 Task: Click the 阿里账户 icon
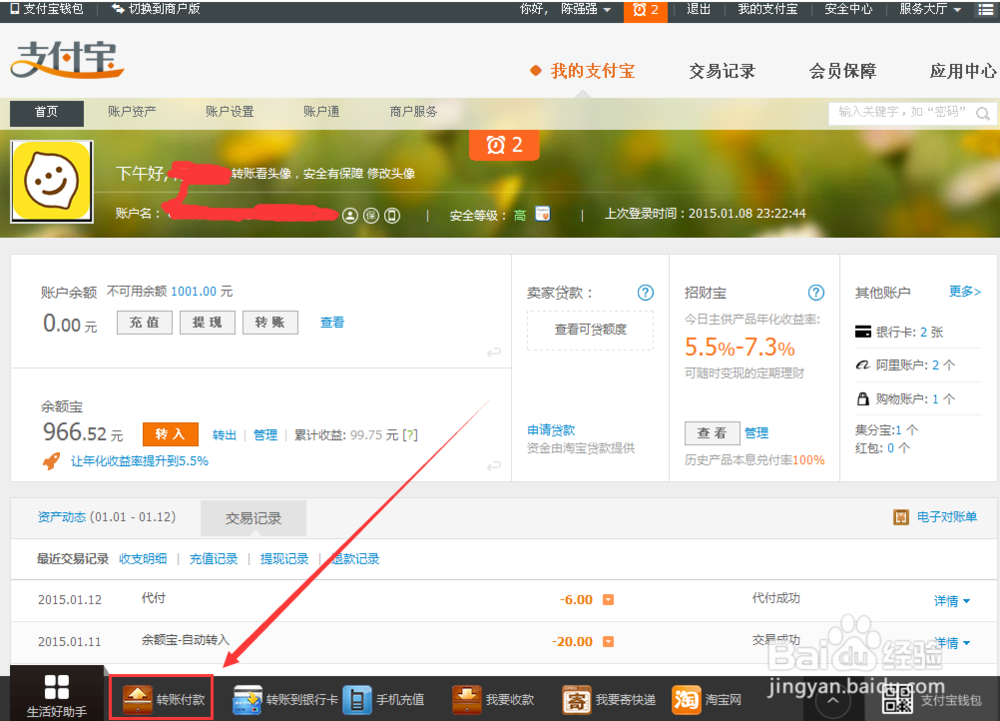(x=862, y=365)
